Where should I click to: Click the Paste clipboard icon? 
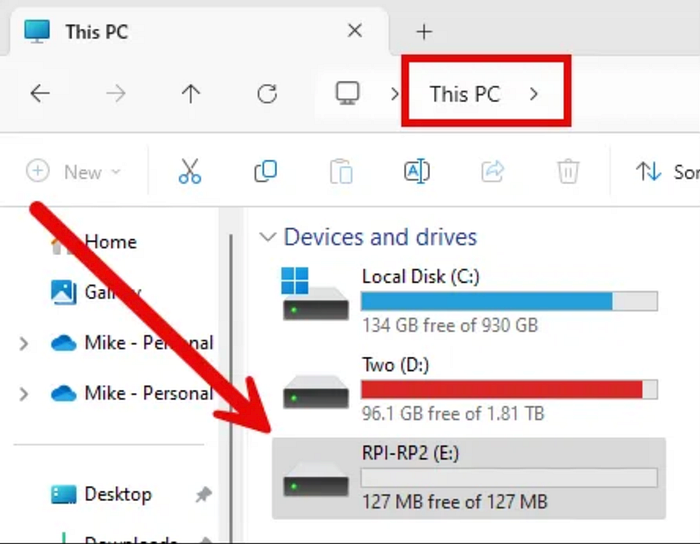(341, 172)
